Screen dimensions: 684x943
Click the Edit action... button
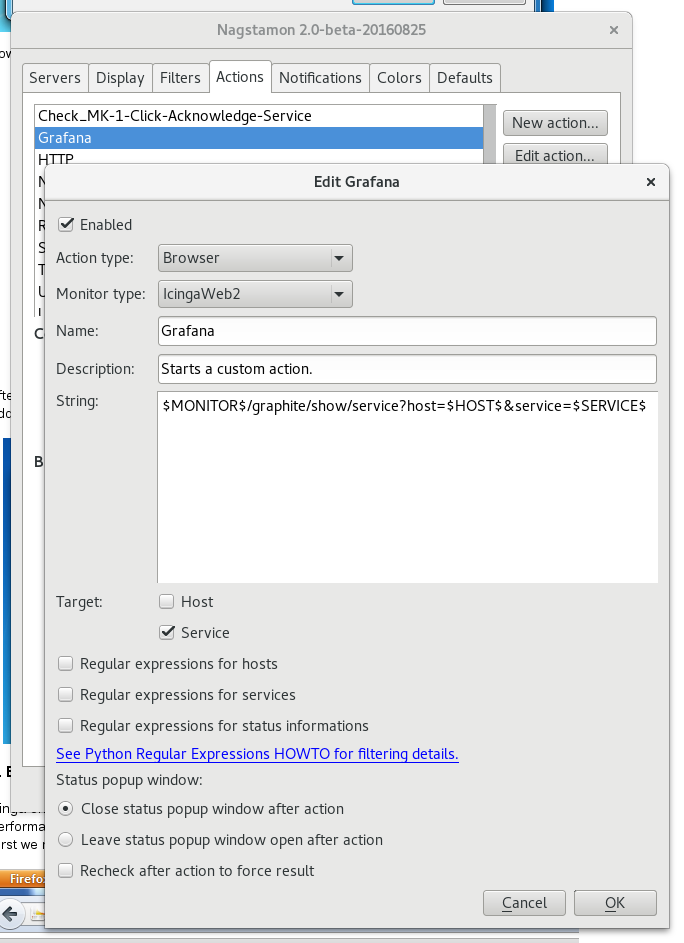[x=555, y=154]
